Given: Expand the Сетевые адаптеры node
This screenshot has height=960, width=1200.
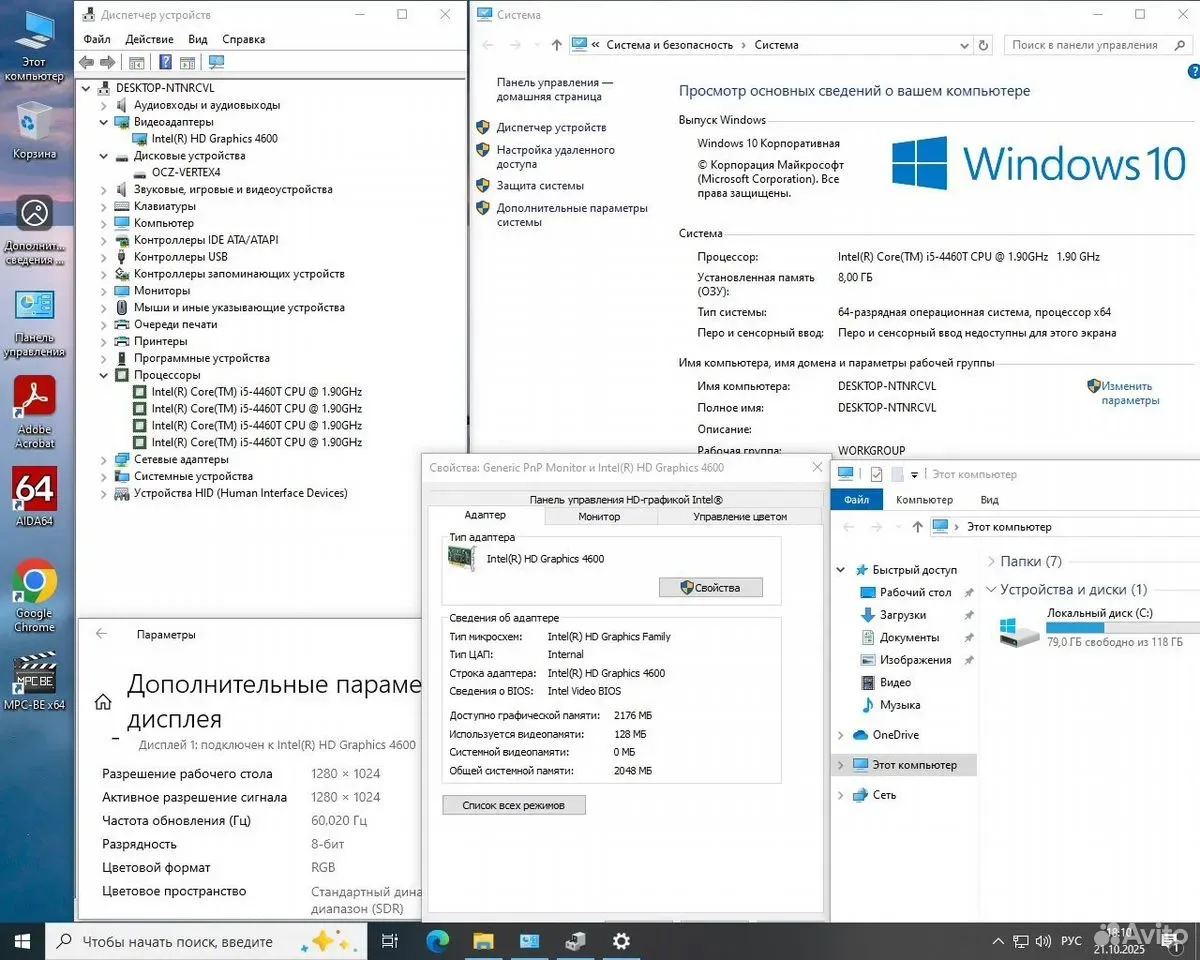Looking at the screenshot, I should [103, 459].
